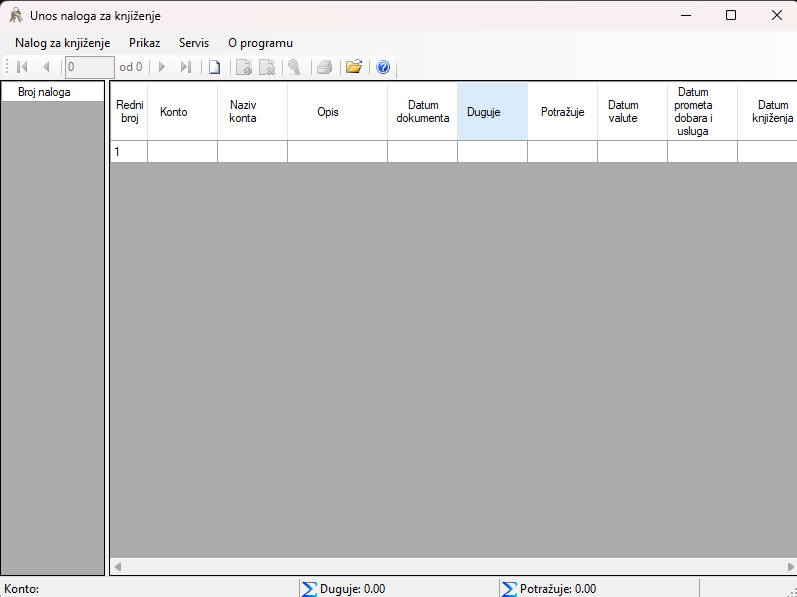This screenshot has width=797, height=597.
Task: Open help with blue question mark icon
Action: point(383,67)
